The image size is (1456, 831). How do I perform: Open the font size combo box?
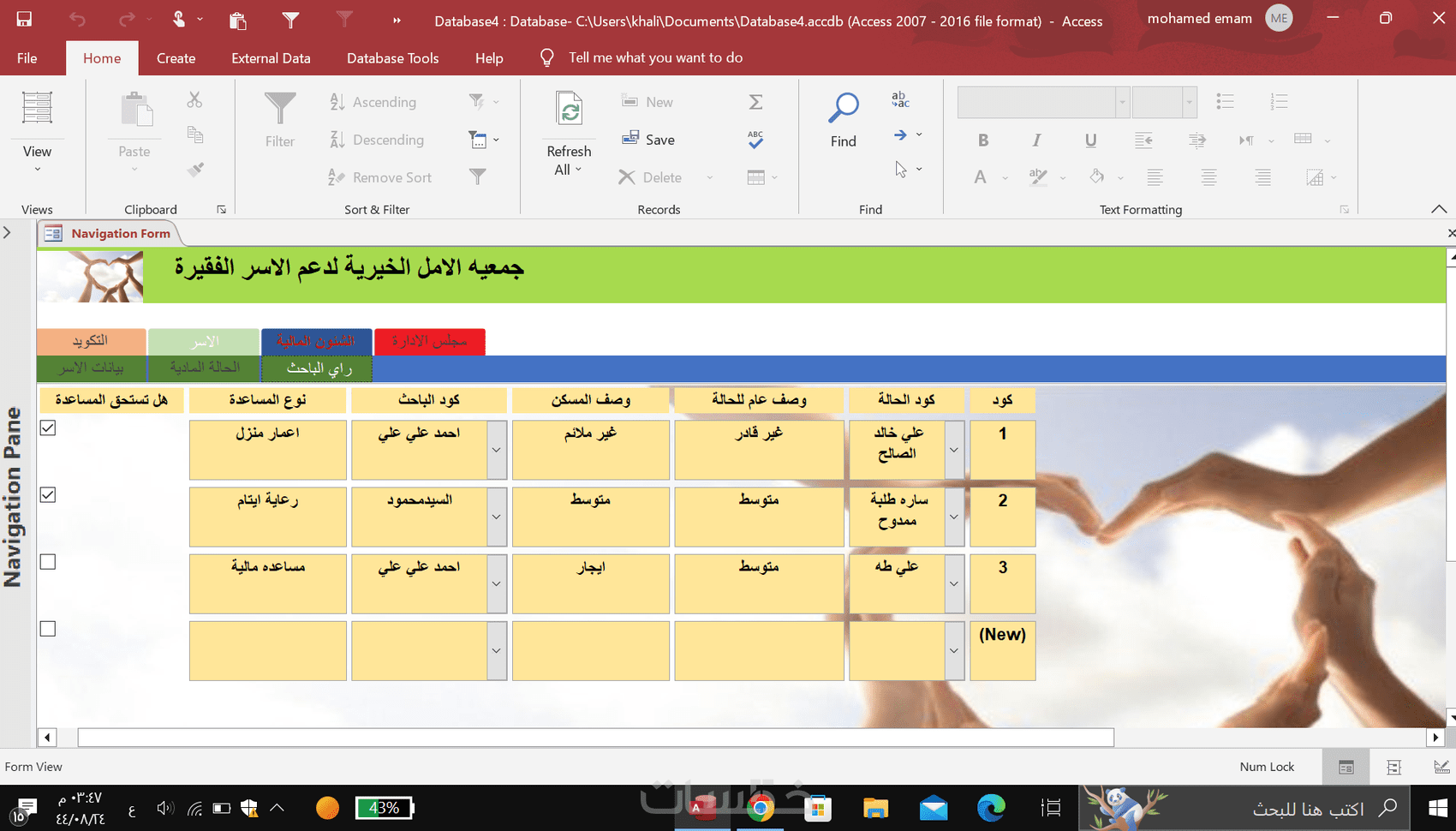[x=1164, y=102]
